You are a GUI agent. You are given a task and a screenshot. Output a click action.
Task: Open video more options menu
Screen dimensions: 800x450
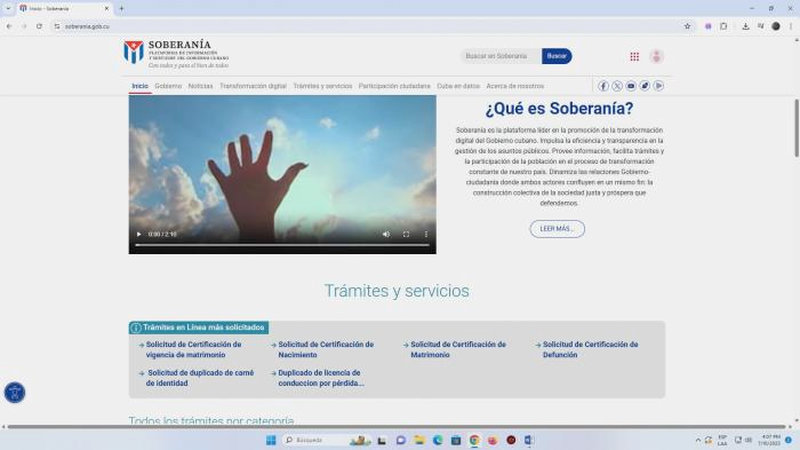426,234
